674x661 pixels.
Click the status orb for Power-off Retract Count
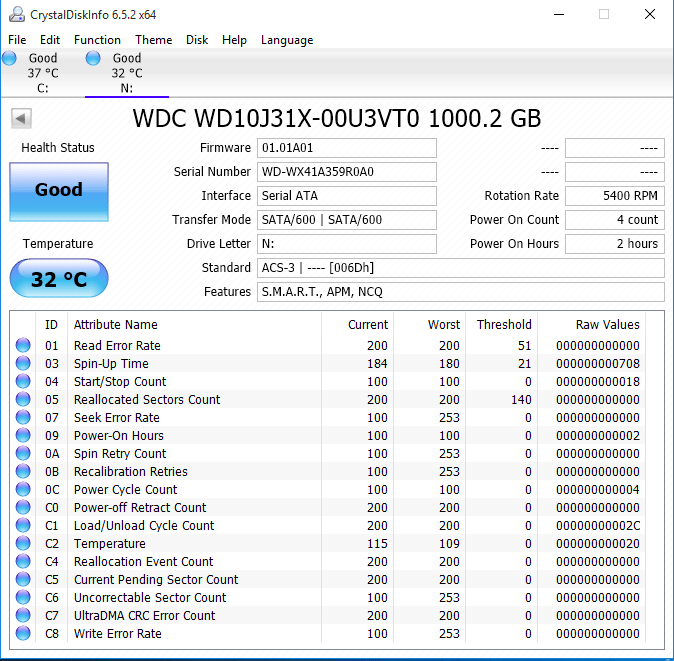[x=23, y=508]
